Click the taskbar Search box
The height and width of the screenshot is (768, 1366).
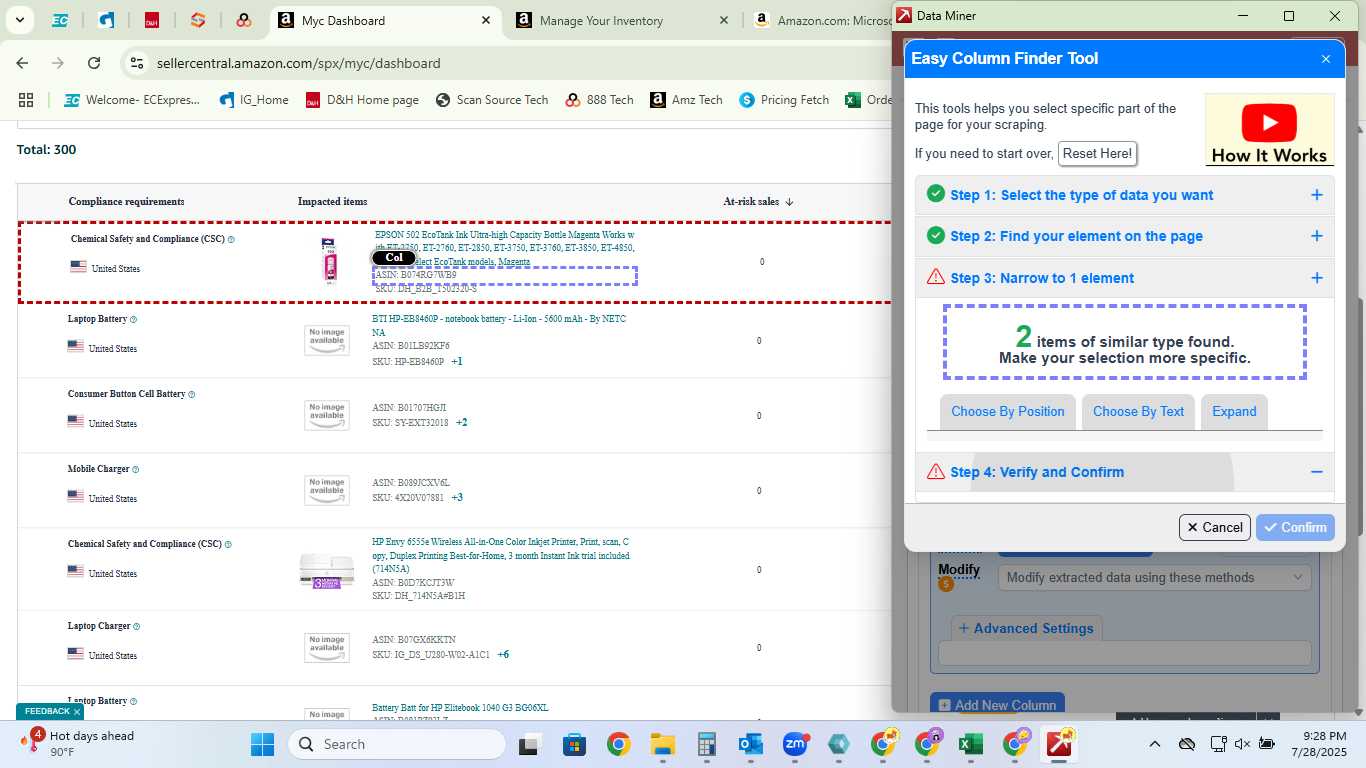coord(397,744)
